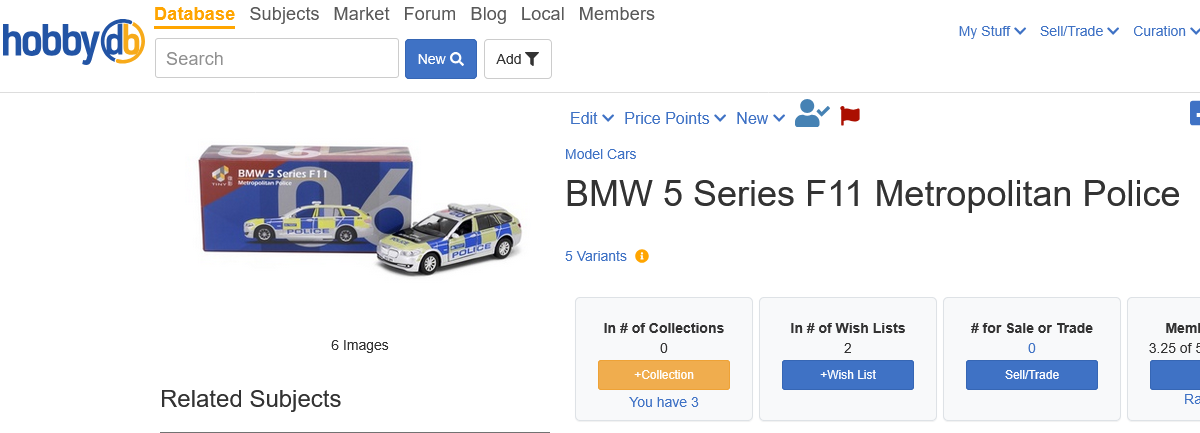The width and height of the screenshot is (1200, 433).
Task: Open the Forum tab
Action: click(429, 14)
